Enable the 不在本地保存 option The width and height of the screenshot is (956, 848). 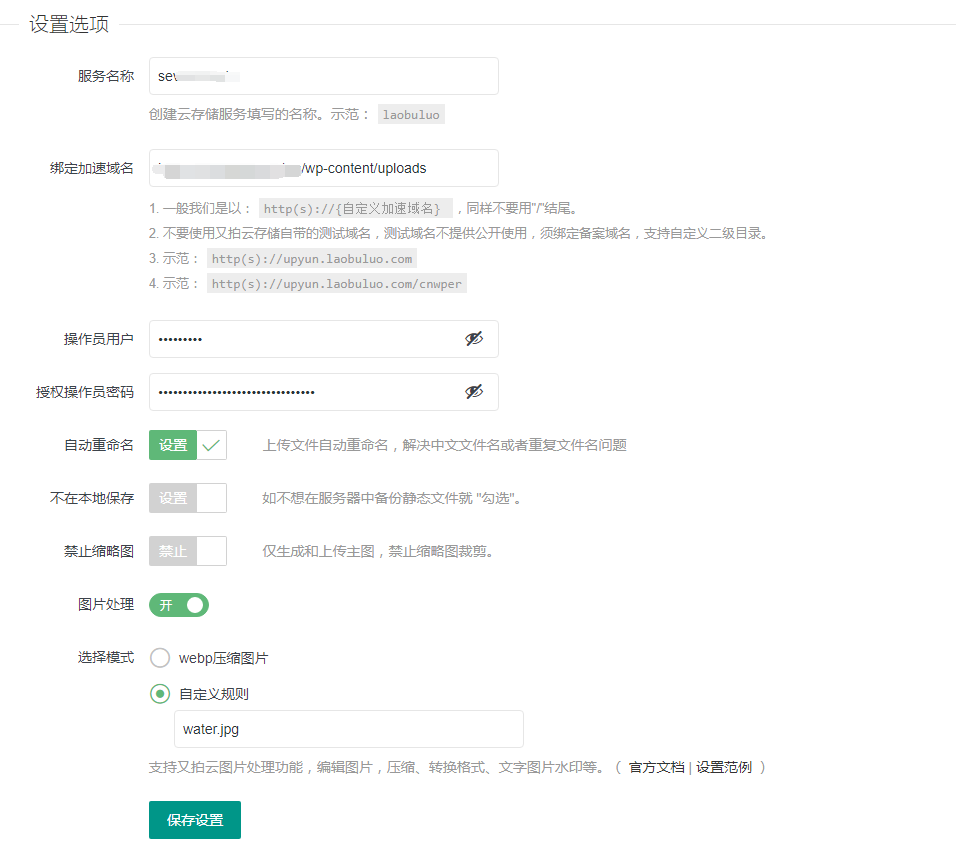click(188, 498)
